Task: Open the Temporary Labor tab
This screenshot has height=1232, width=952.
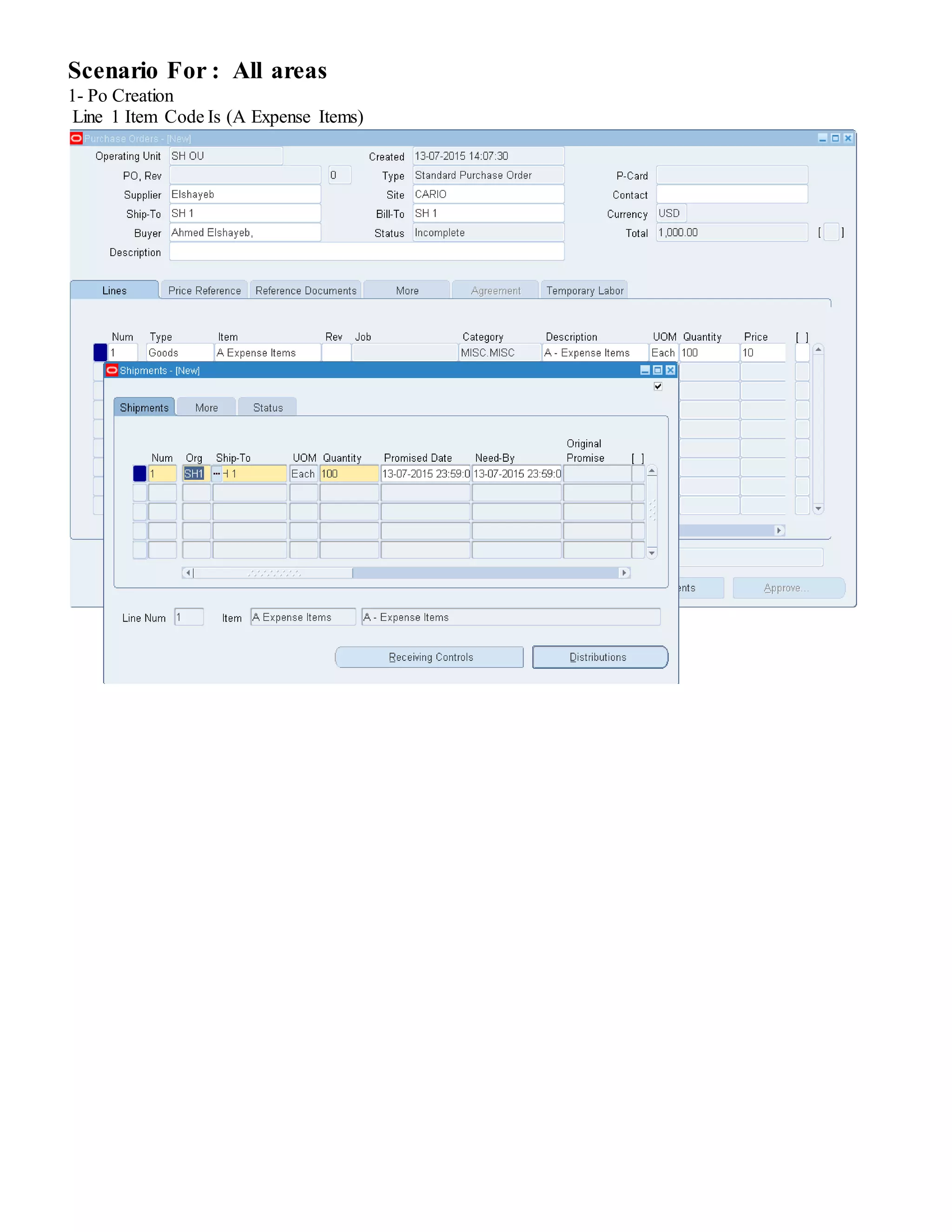Action: (584, 290)
